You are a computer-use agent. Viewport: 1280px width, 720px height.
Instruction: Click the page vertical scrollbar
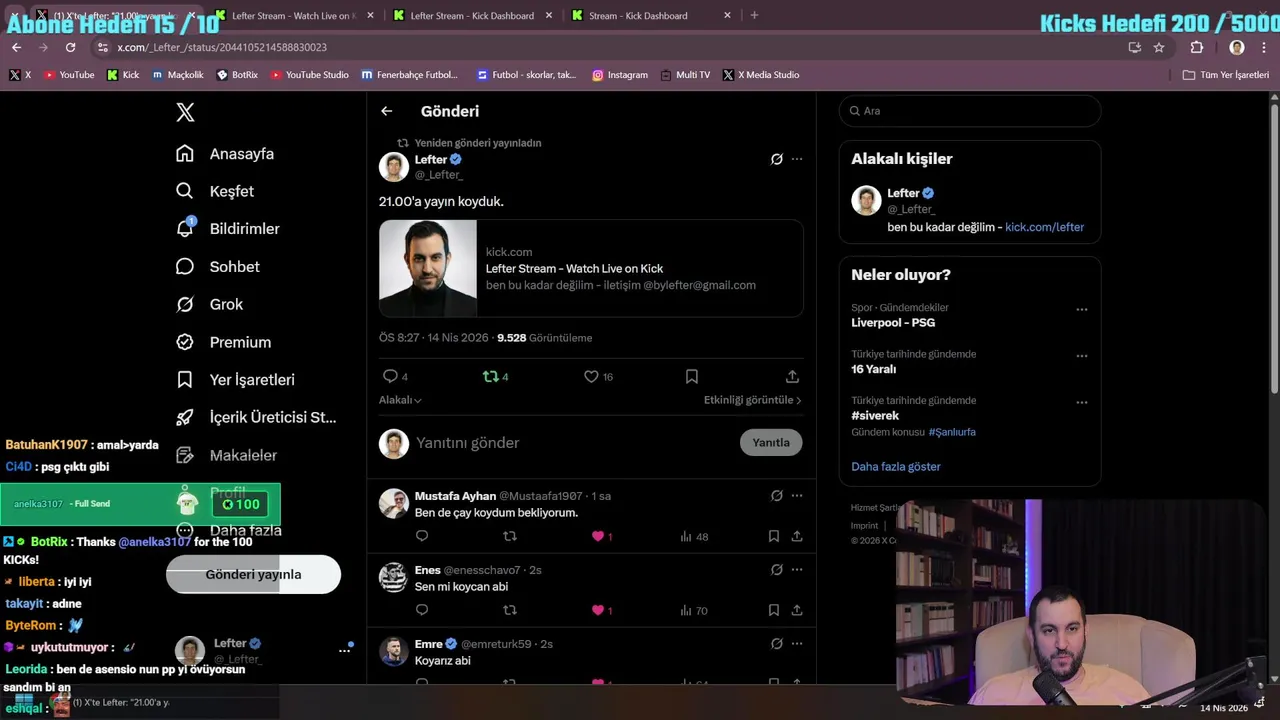coord(1274,250)
